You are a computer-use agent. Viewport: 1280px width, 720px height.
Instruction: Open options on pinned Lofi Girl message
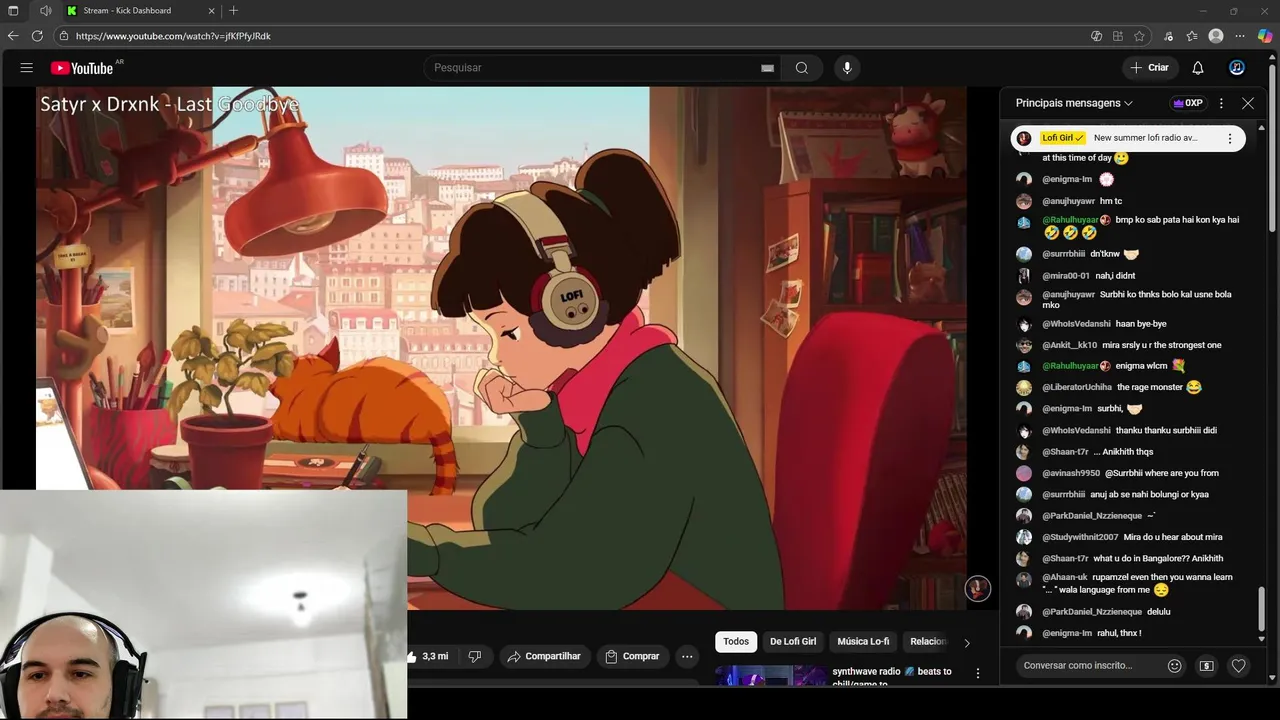[x=1230, y=139]
